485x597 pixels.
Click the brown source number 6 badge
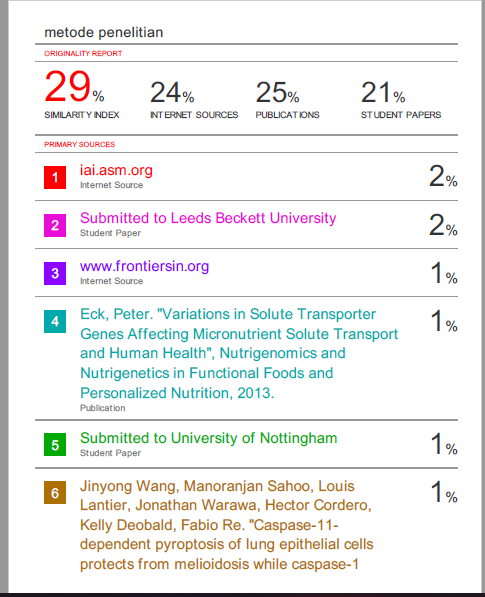(x=55, y=493)
